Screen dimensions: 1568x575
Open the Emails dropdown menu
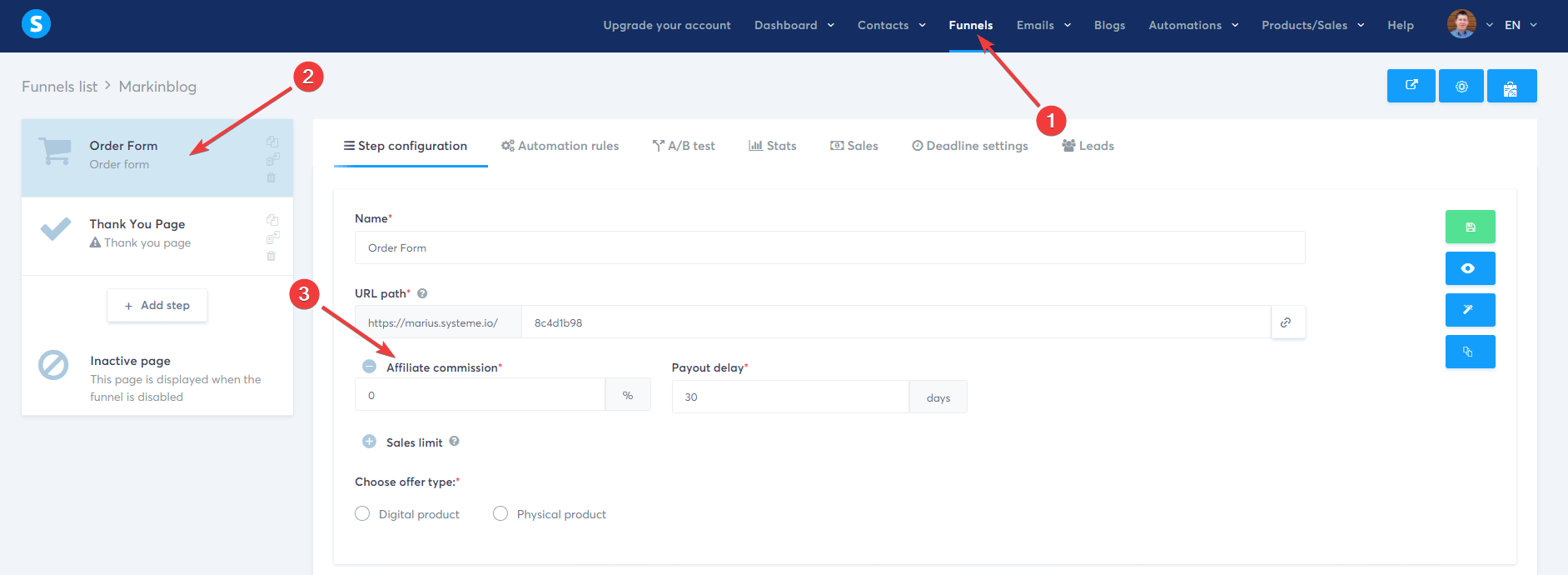1044,25
